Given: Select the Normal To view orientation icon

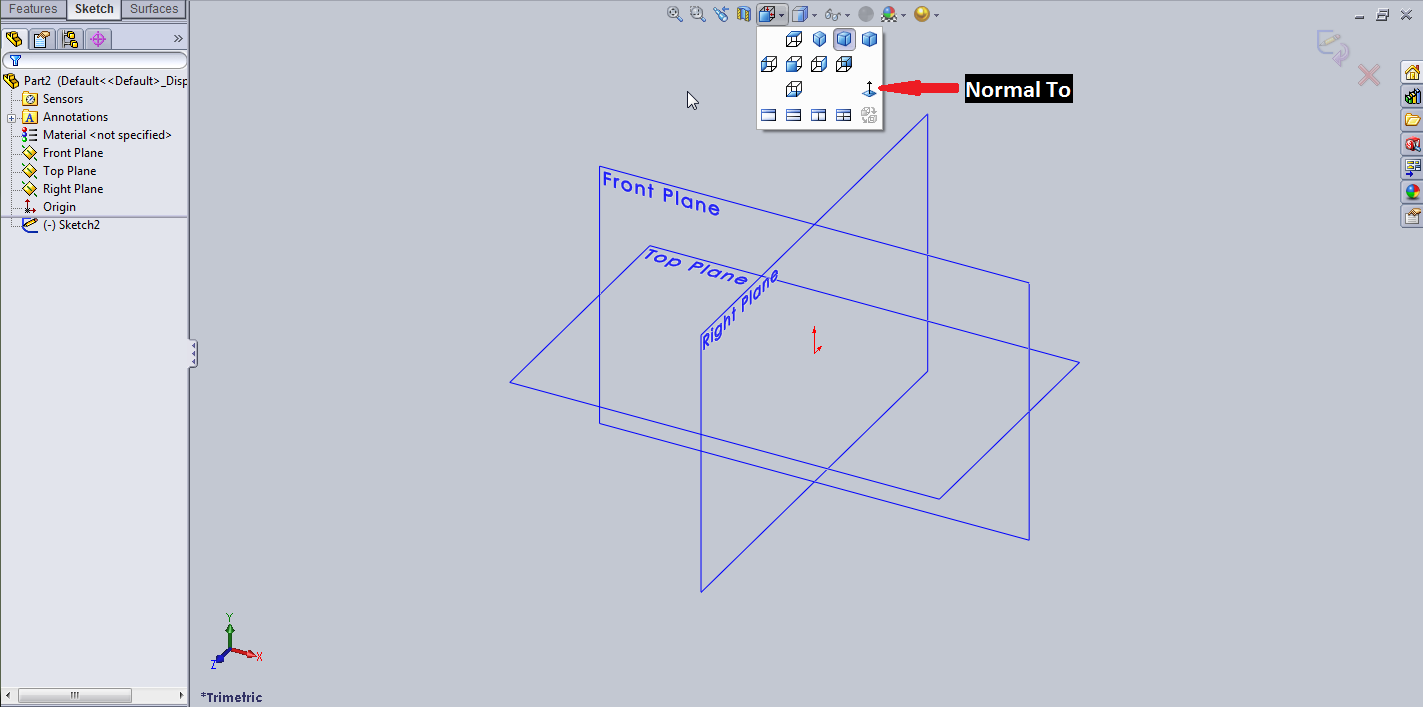Looking at the screenshot, I should point(869,89).
